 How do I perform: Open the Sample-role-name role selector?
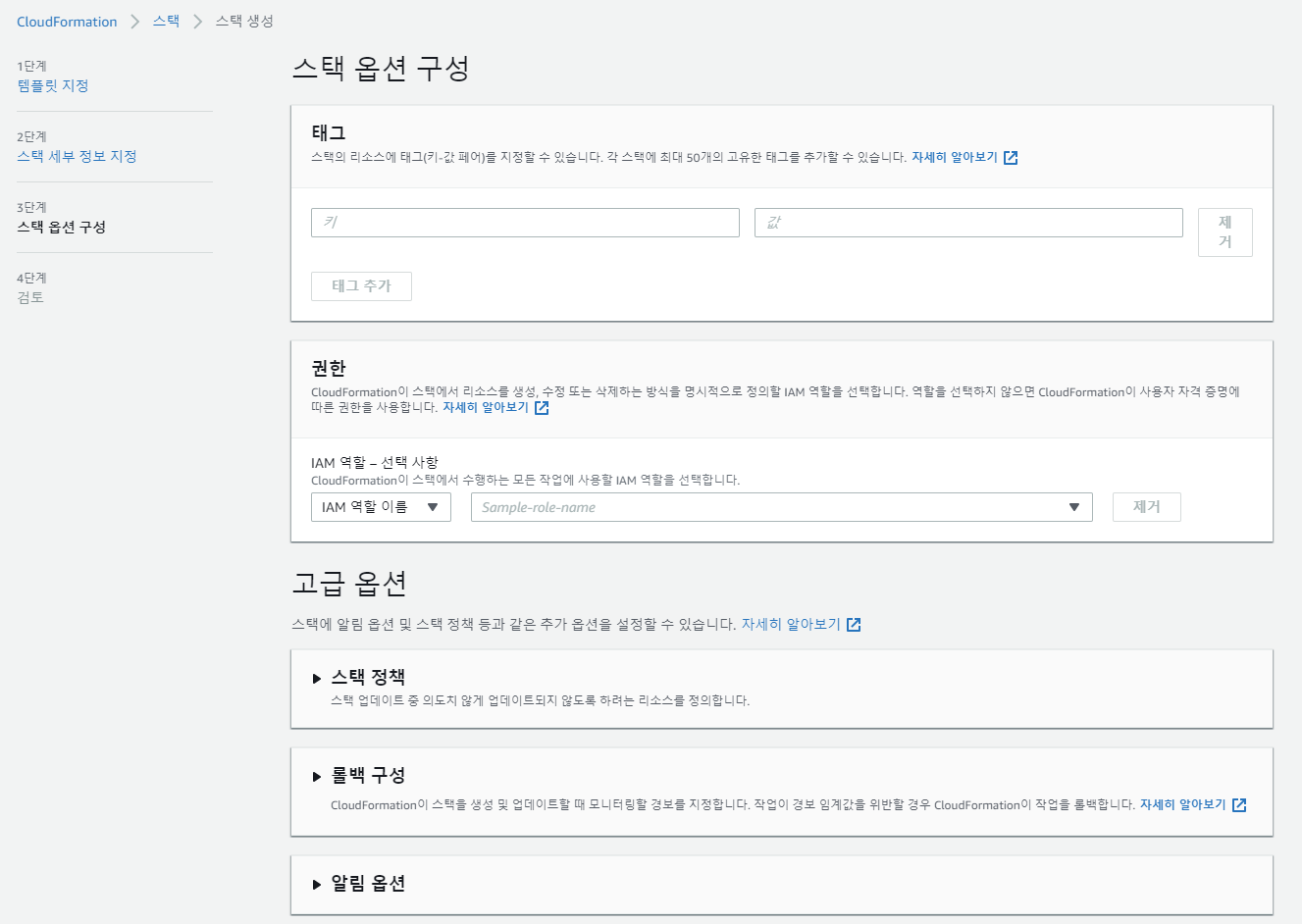[x=781, y=507]
